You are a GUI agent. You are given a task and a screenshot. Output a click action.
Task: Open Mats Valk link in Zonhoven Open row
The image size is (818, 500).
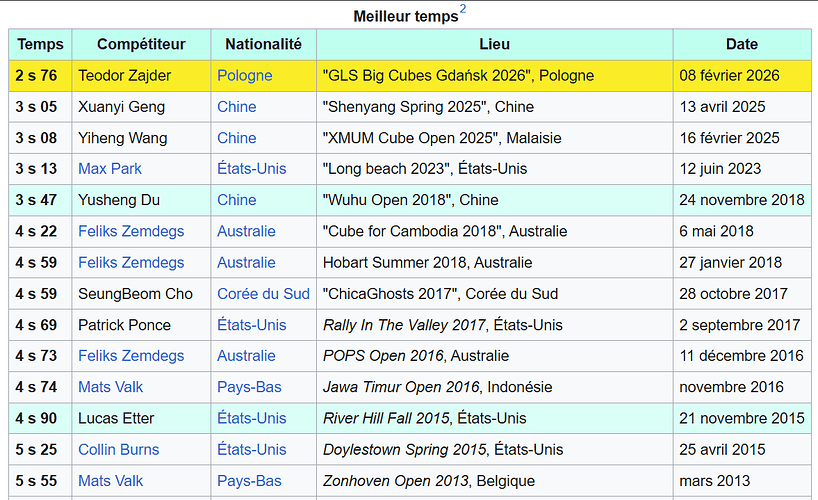point(110,481)
